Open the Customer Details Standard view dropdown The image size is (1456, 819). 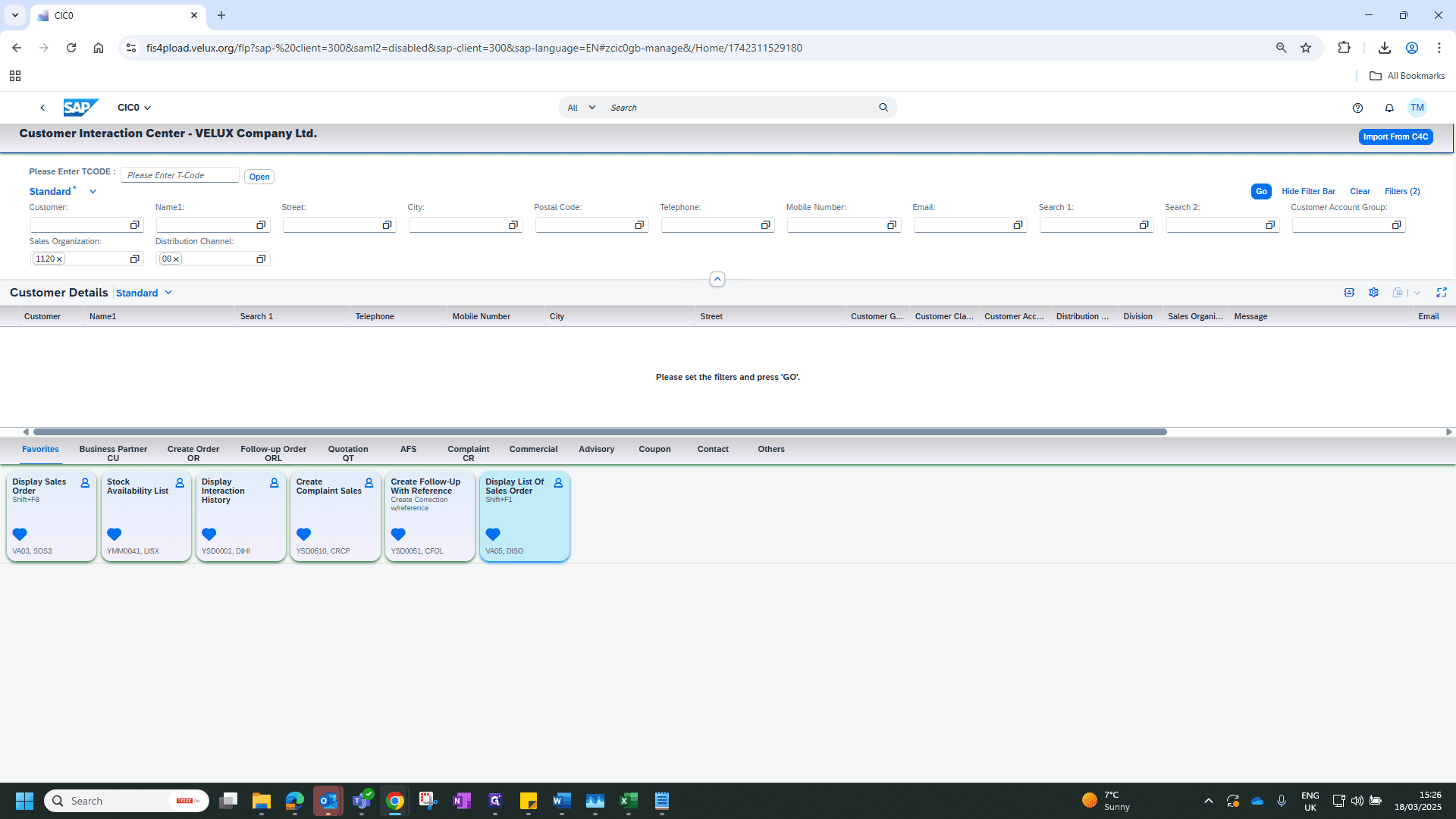[168, 293]
